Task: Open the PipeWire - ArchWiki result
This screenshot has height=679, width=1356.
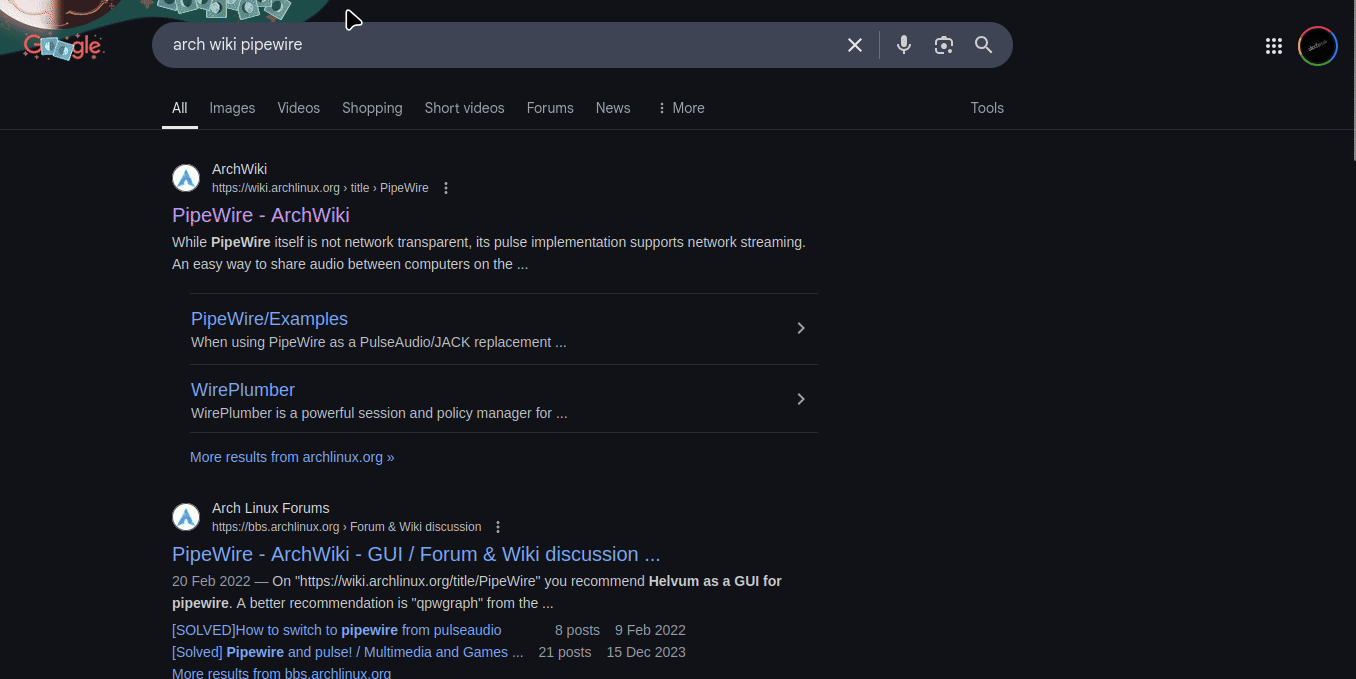Action: click(x=261, y=215)
